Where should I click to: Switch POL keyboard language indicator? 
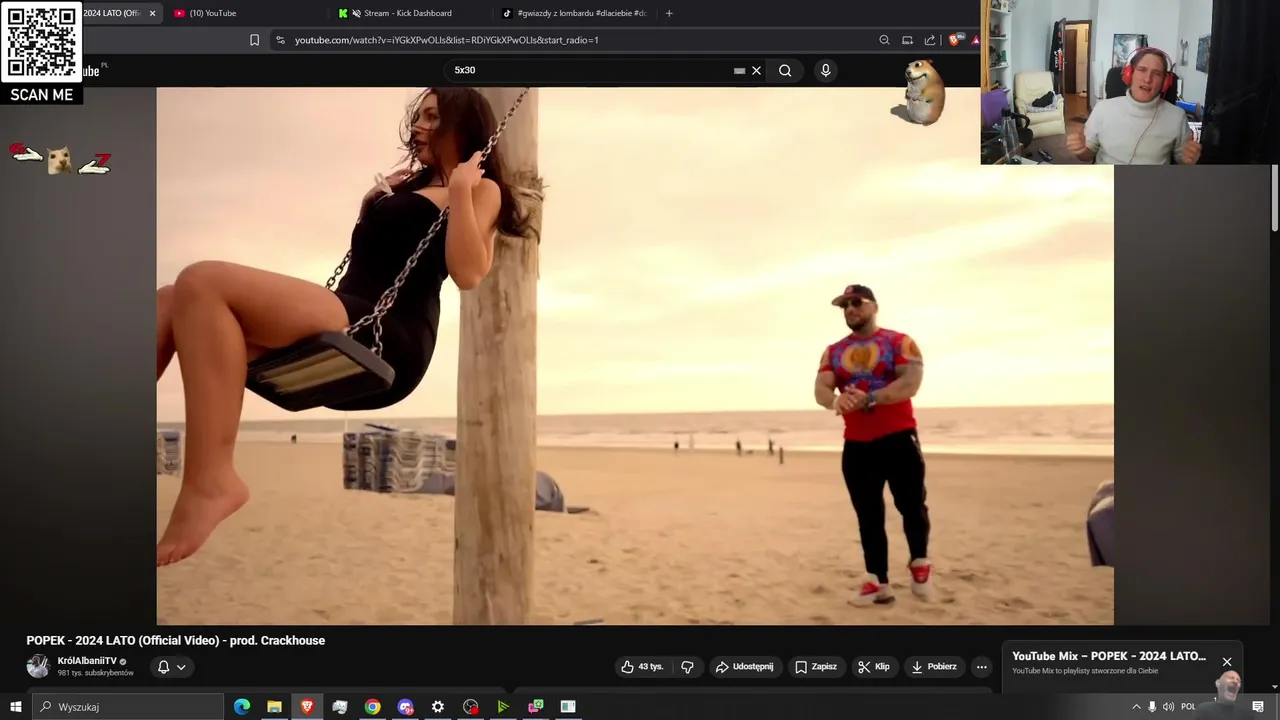(1188, 707)
